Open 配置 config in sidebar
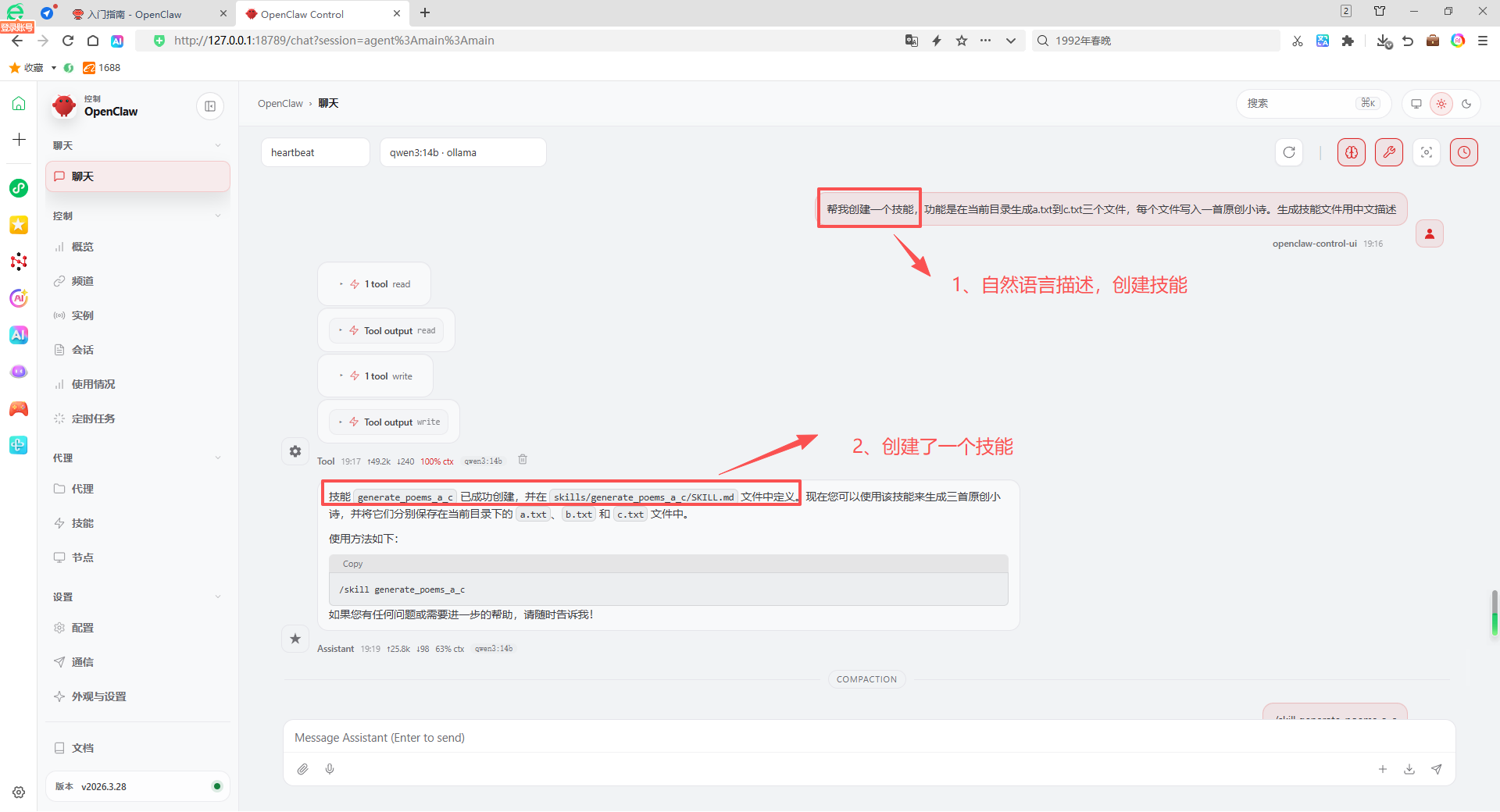The width and height of the screenshot is (1500, 812). pyautogui.click(x=137, y=628)
